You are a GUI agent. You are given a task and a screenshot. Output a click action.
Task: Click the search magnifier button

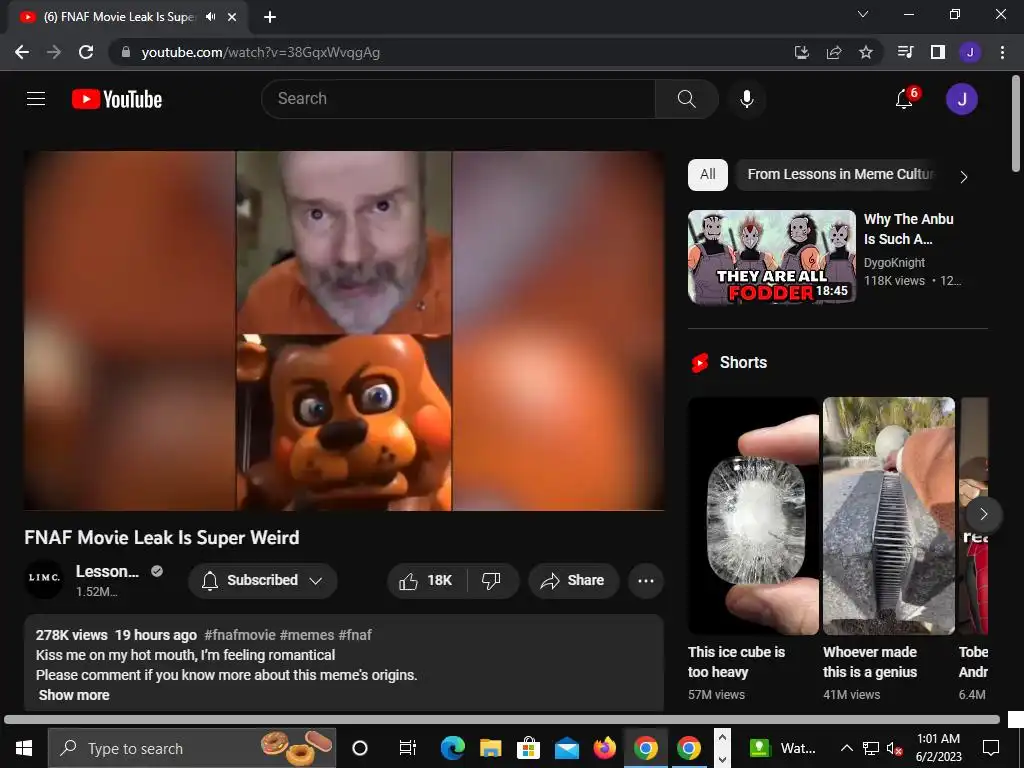click(x=686, y=99)
